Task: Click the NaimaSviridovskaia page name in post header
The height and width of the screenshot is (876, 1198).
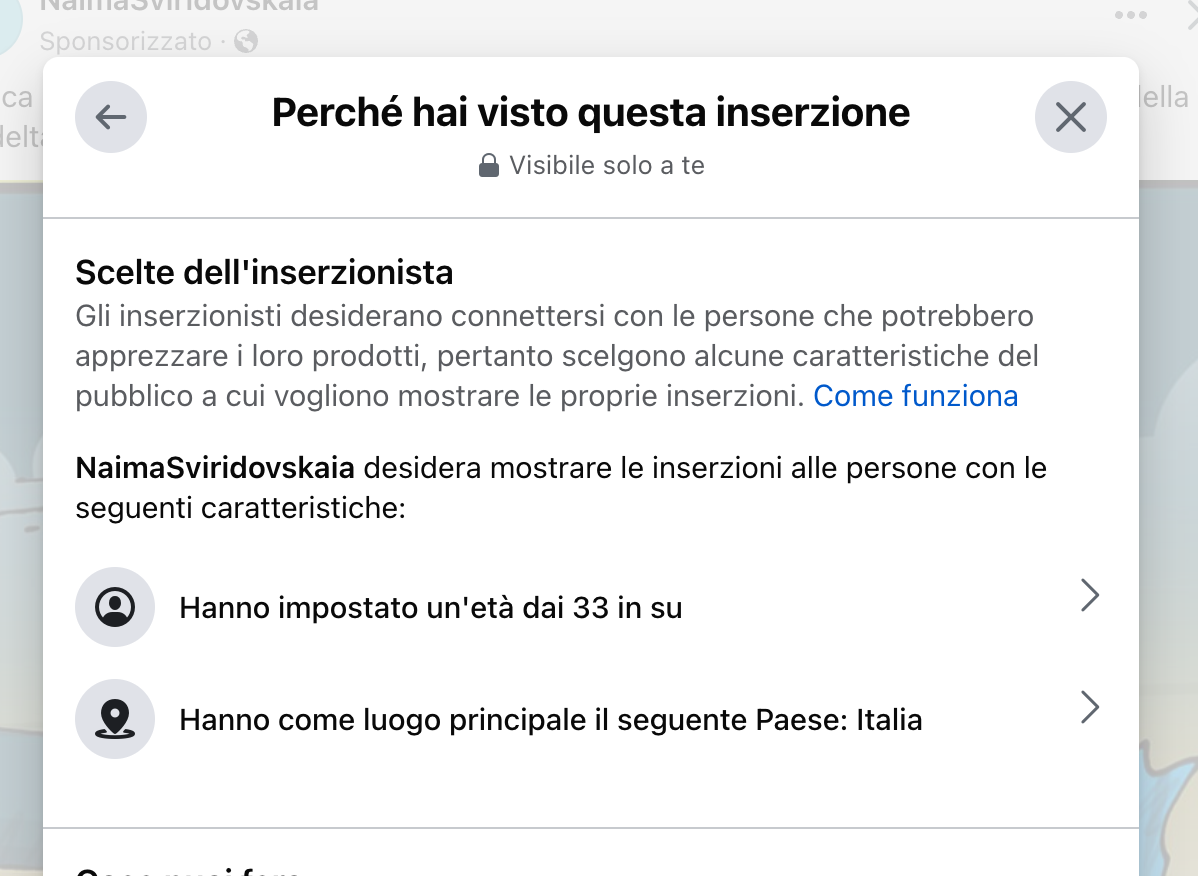Action: click(179, 6)
